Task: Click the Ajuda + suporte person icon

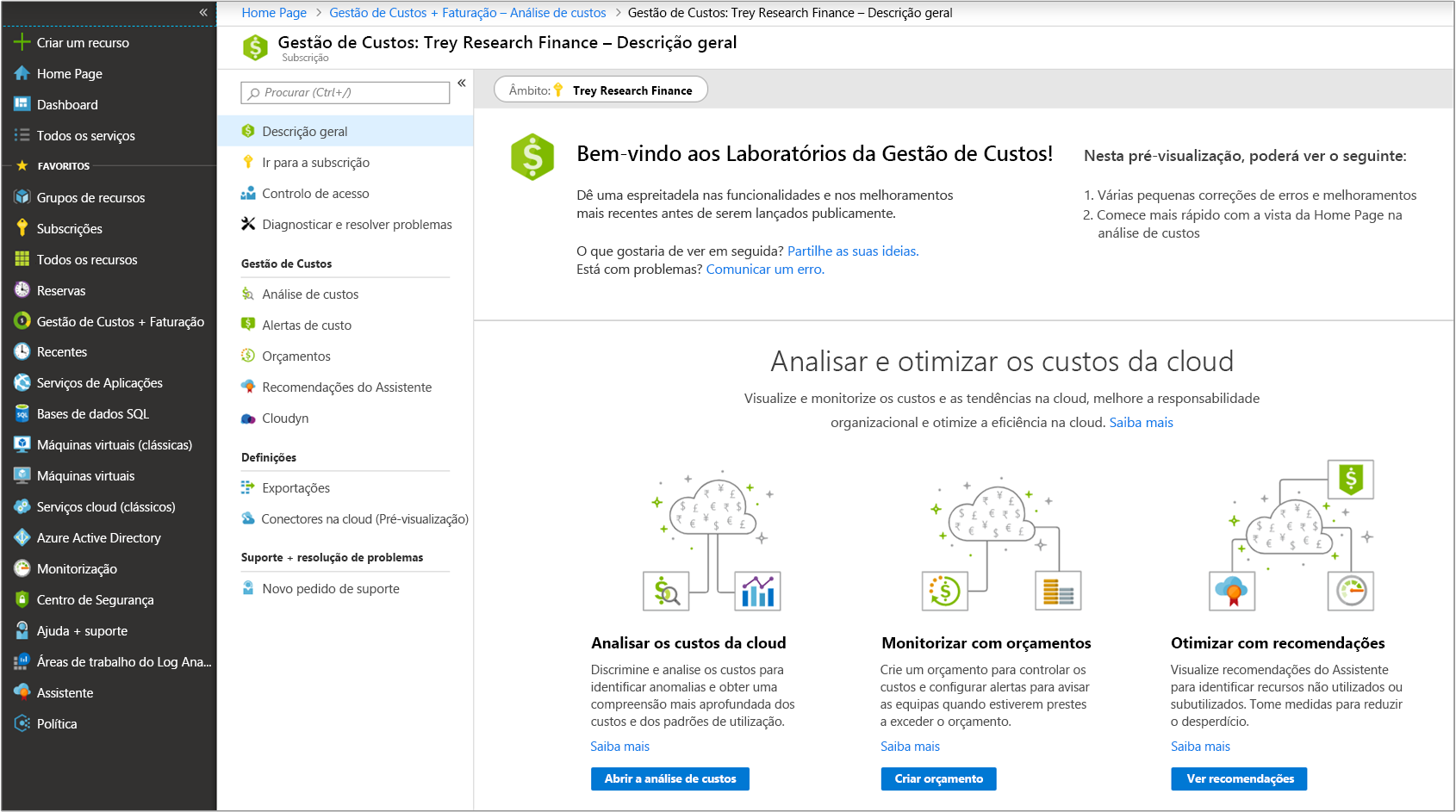Action: pos(22,630)
